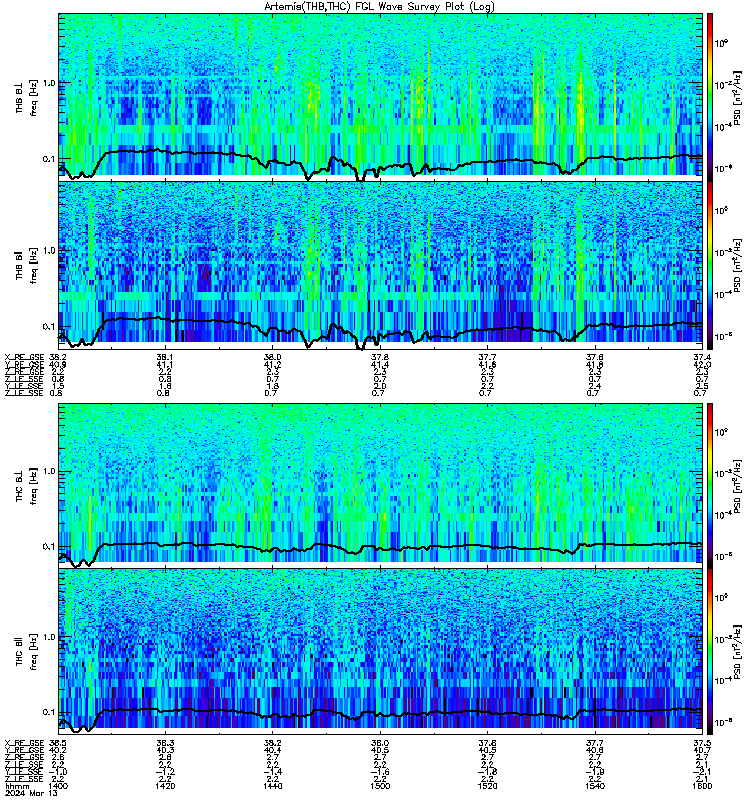Click the THC X_RE_GSE value '37.5'
Screen dimensions: 750x800
(702, 743)
